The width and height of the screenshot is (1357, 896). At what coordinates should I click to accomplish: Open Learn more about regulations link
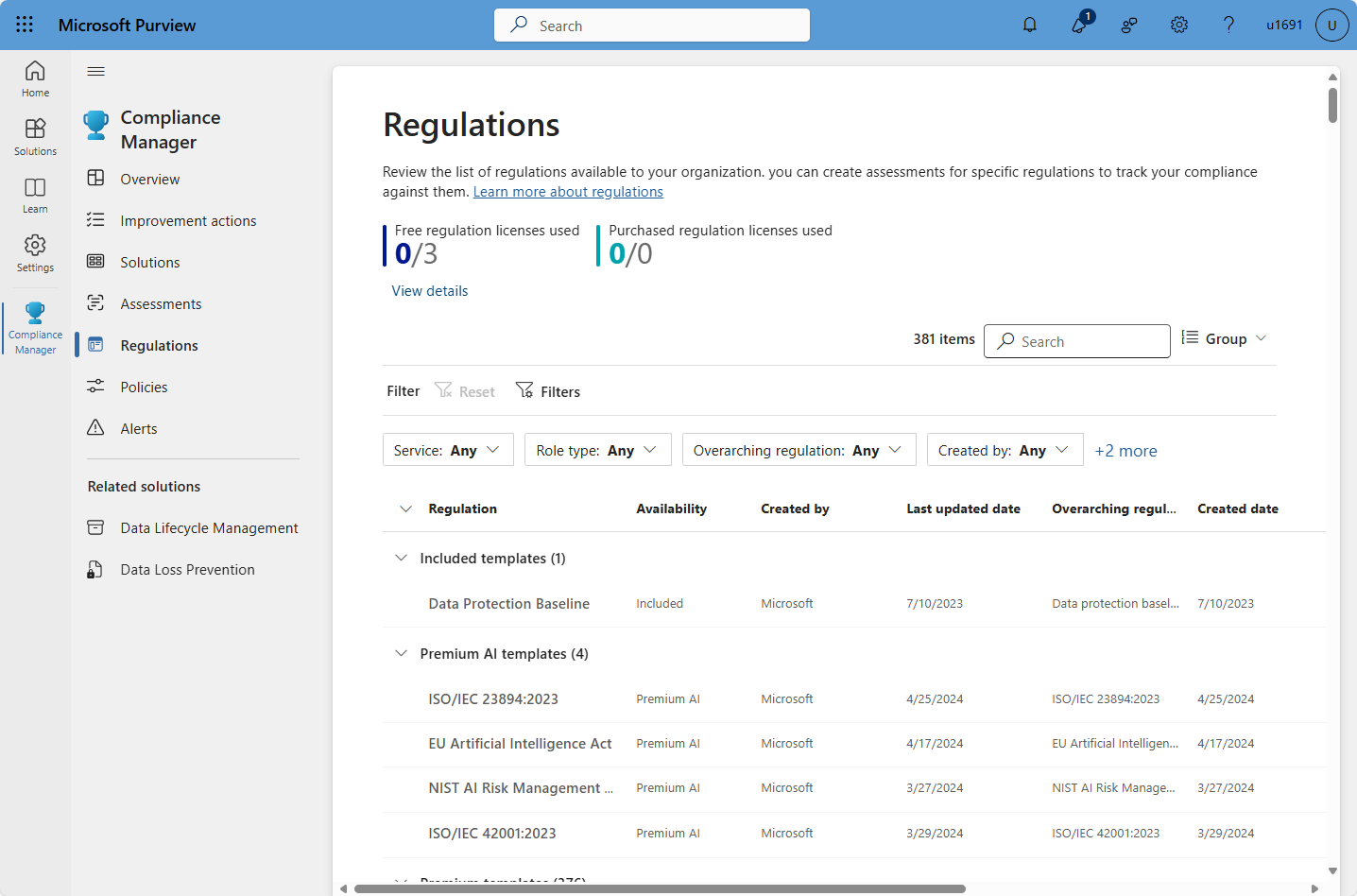click(x=567, y=191)
